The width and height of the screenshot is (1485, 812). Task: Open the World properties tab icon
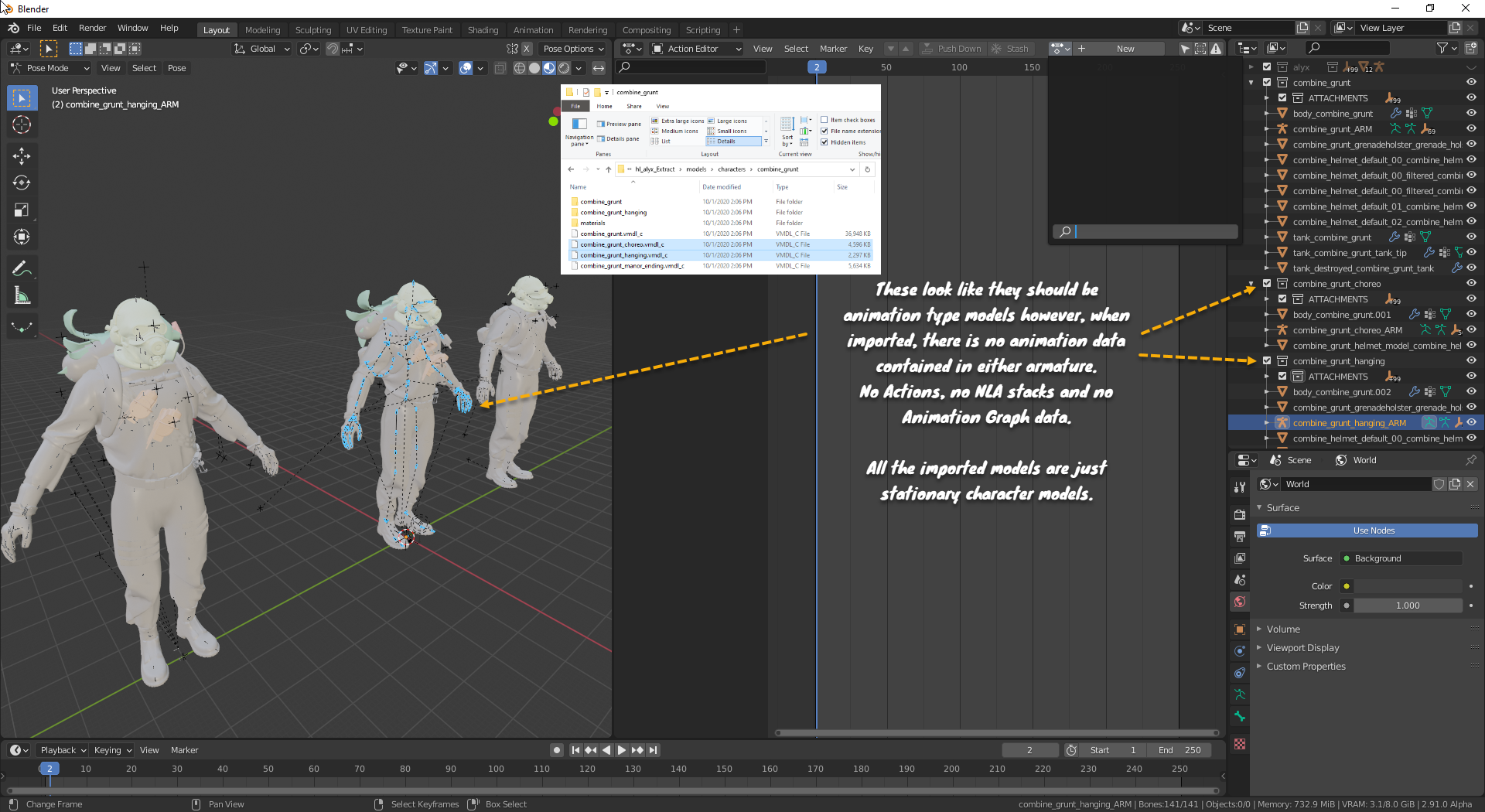pos(1240,602)
